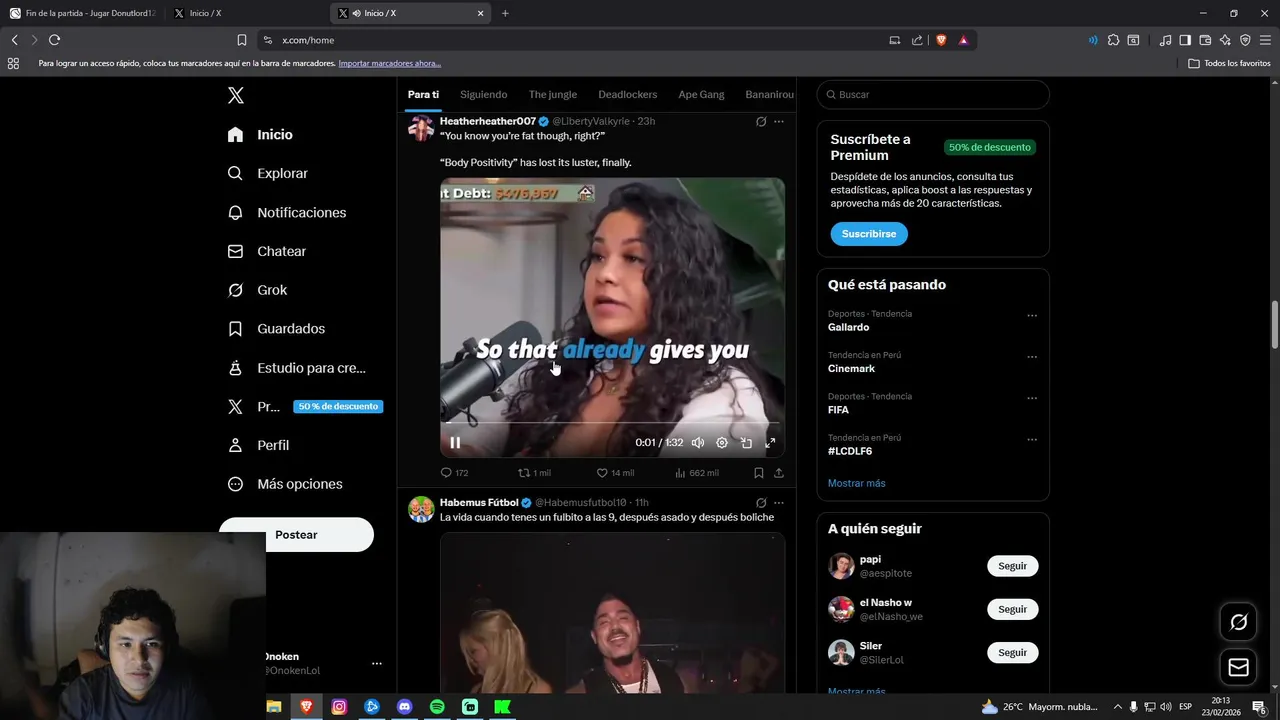Click Importar marcadores ahora link
This screenshot has height=720, width=1280.
389,63
